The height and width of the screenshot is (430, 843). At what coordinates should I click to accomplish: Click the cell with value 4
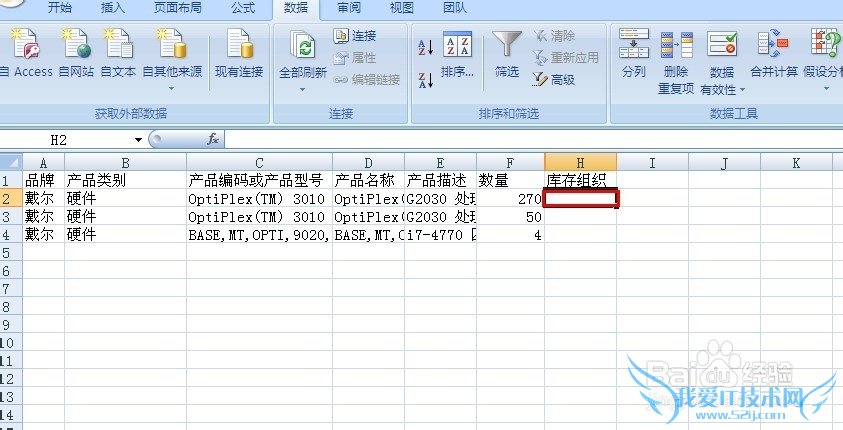[x=510, y=234]
